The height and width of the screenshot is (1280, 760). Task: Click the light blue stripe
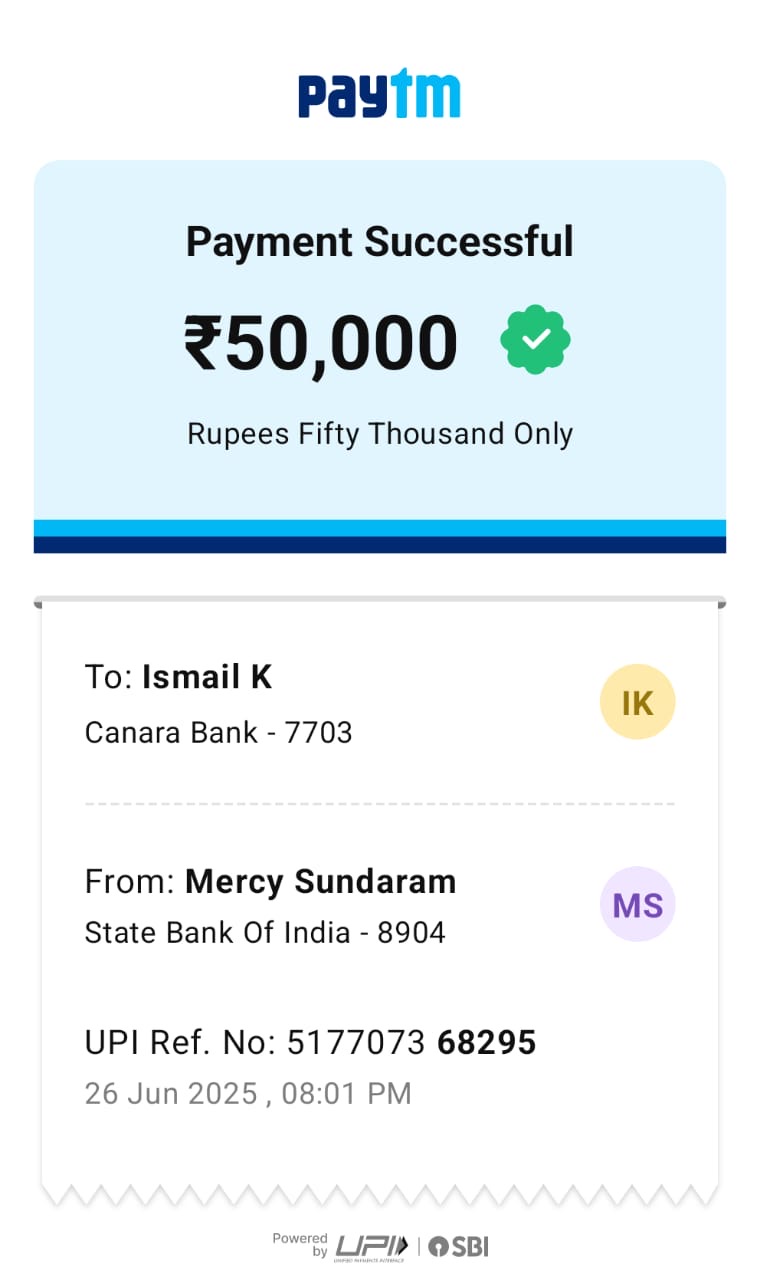click(x=380, y=528)
